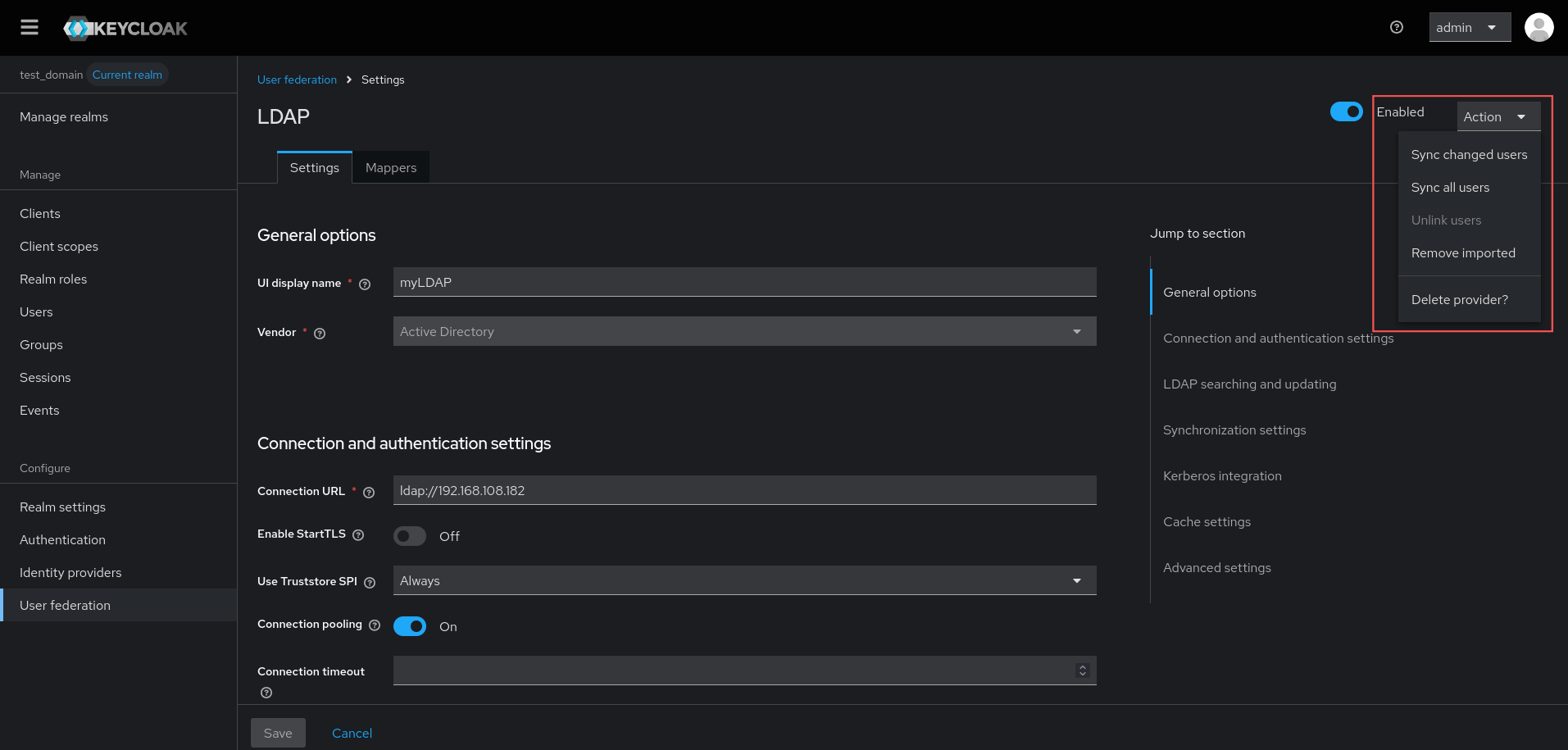Show help for Vendor field

click(x=320, y=334)
